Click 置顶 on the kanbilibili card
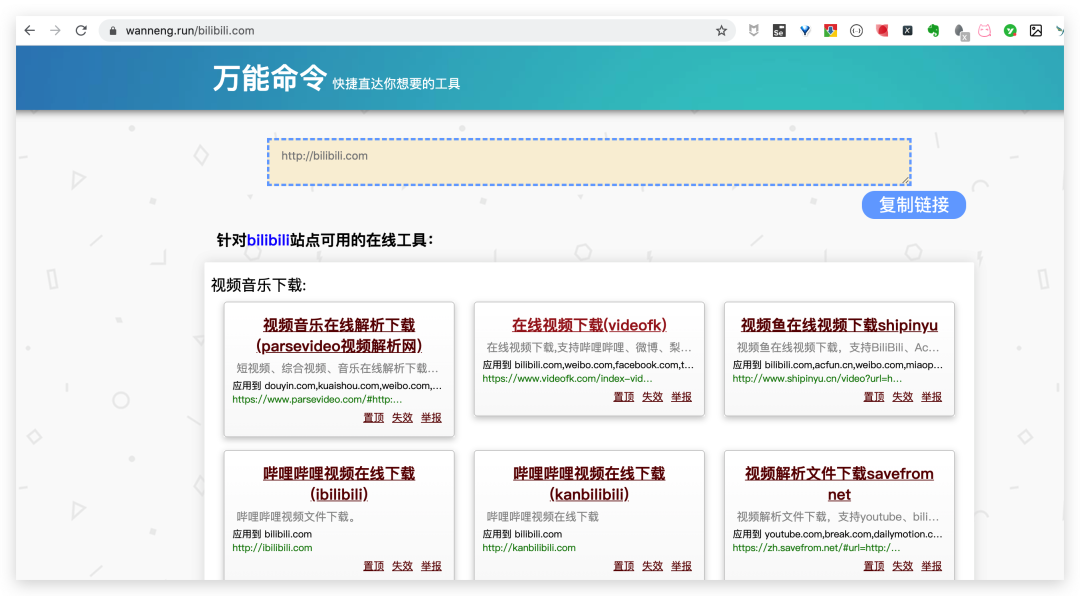Image resolution: width=1080 pixels, height=596 pixels. (623, 566)
